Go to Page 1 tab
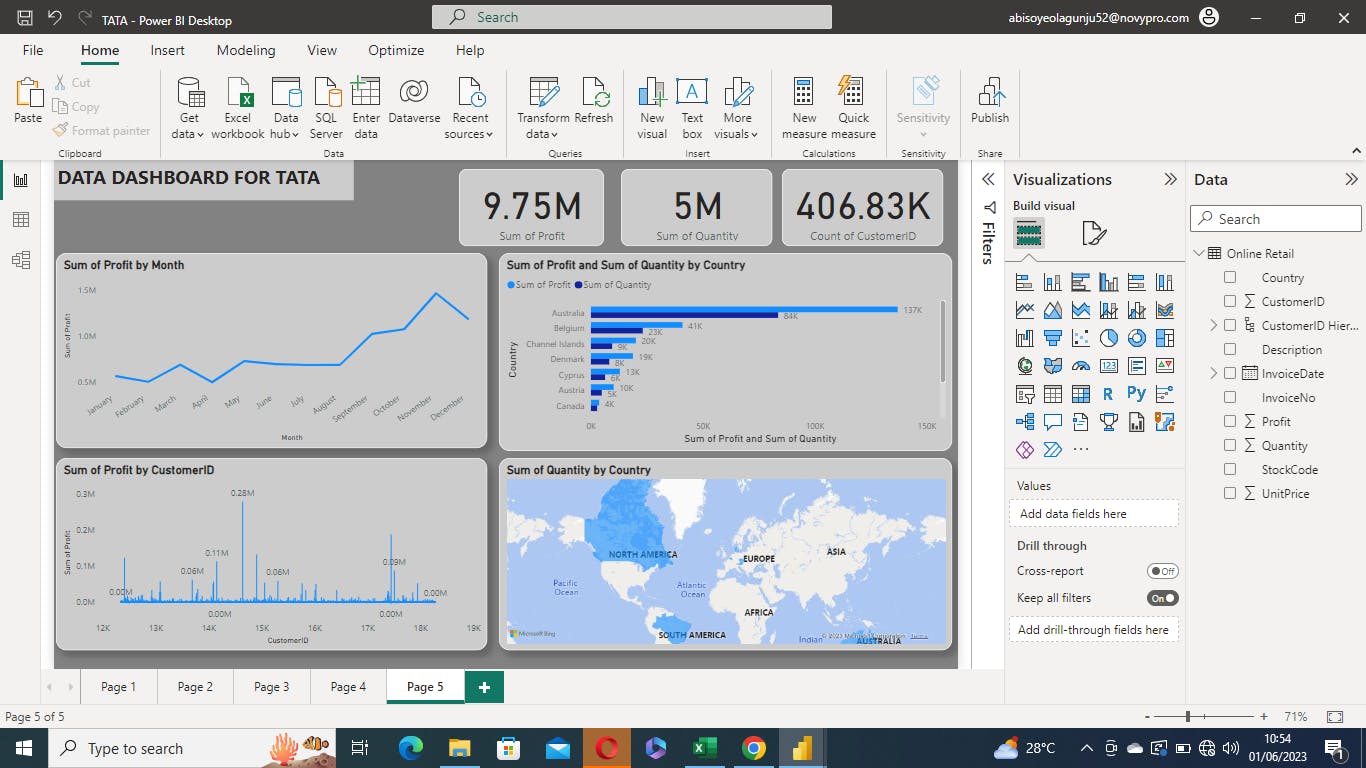This screenshot has height=768, width=1366. (x=118, y=686)
